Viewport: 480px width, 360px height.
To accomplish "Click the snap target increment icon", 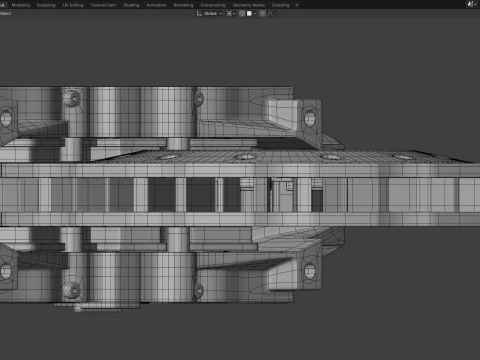I will pyautogui.click(x=249, y=14).
